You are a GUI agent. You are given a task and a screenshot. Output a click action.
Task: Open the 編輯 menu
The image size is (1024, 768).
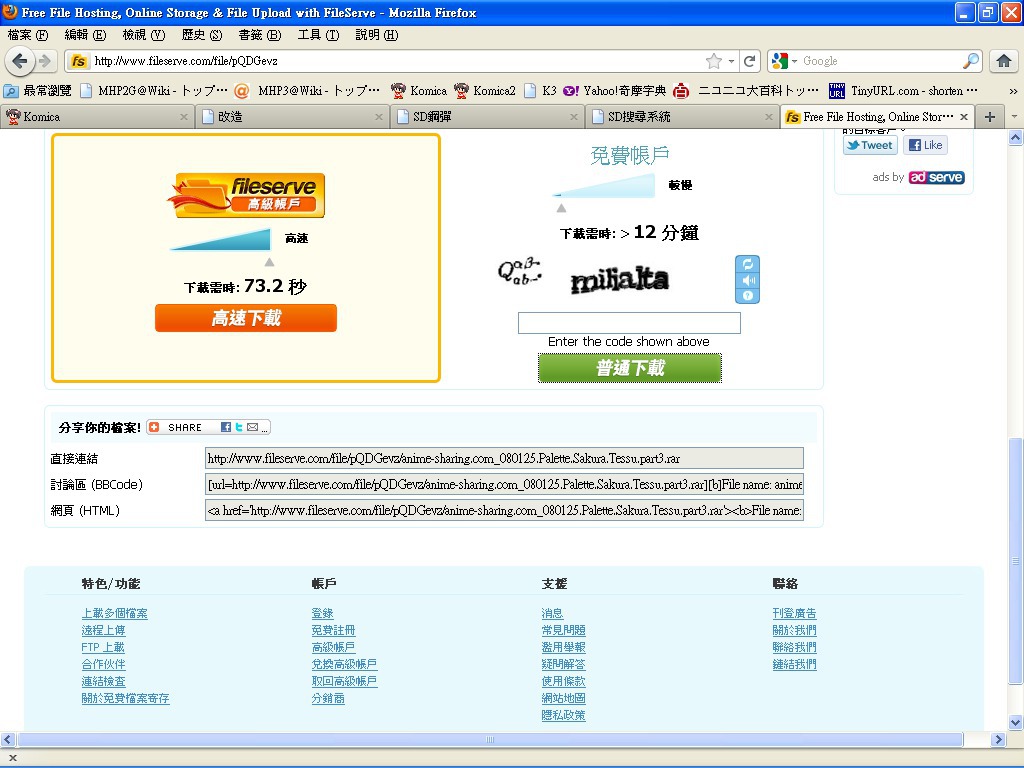(x=85, y=35)
